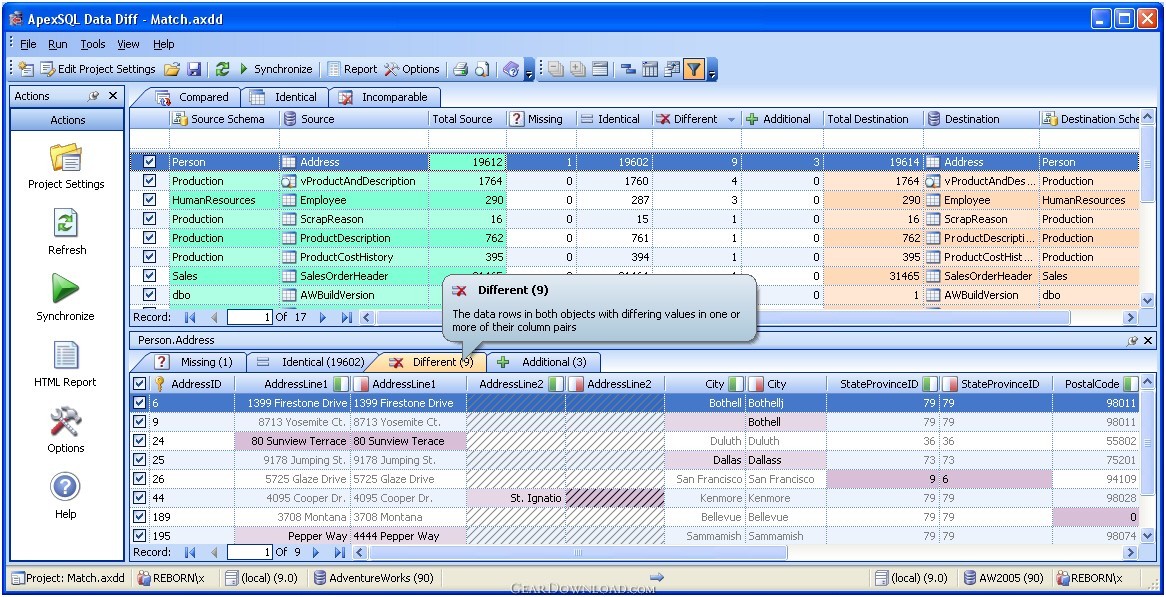
Task: Toggle checkbox for HumanResources Employee row
Action: point(149,200)
